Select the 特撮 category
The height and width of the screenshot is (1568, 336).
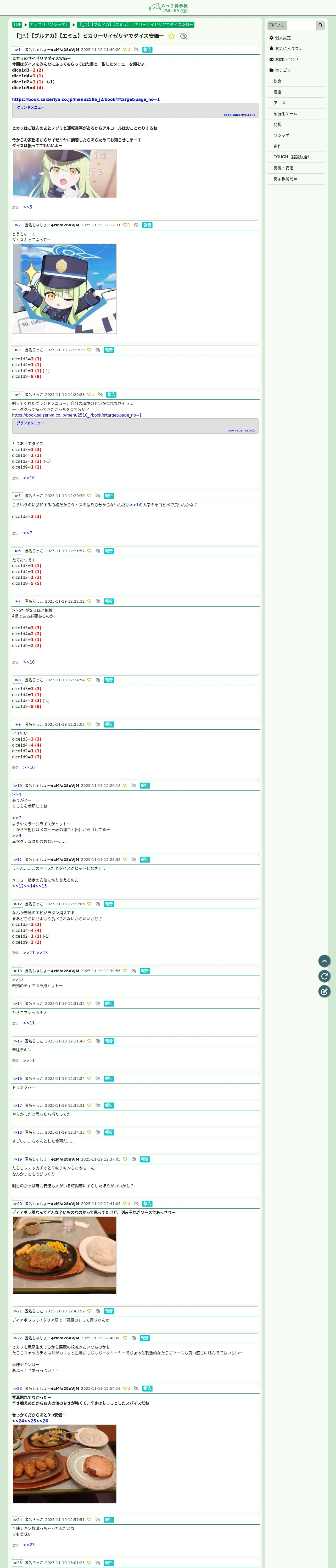[296, 125]
